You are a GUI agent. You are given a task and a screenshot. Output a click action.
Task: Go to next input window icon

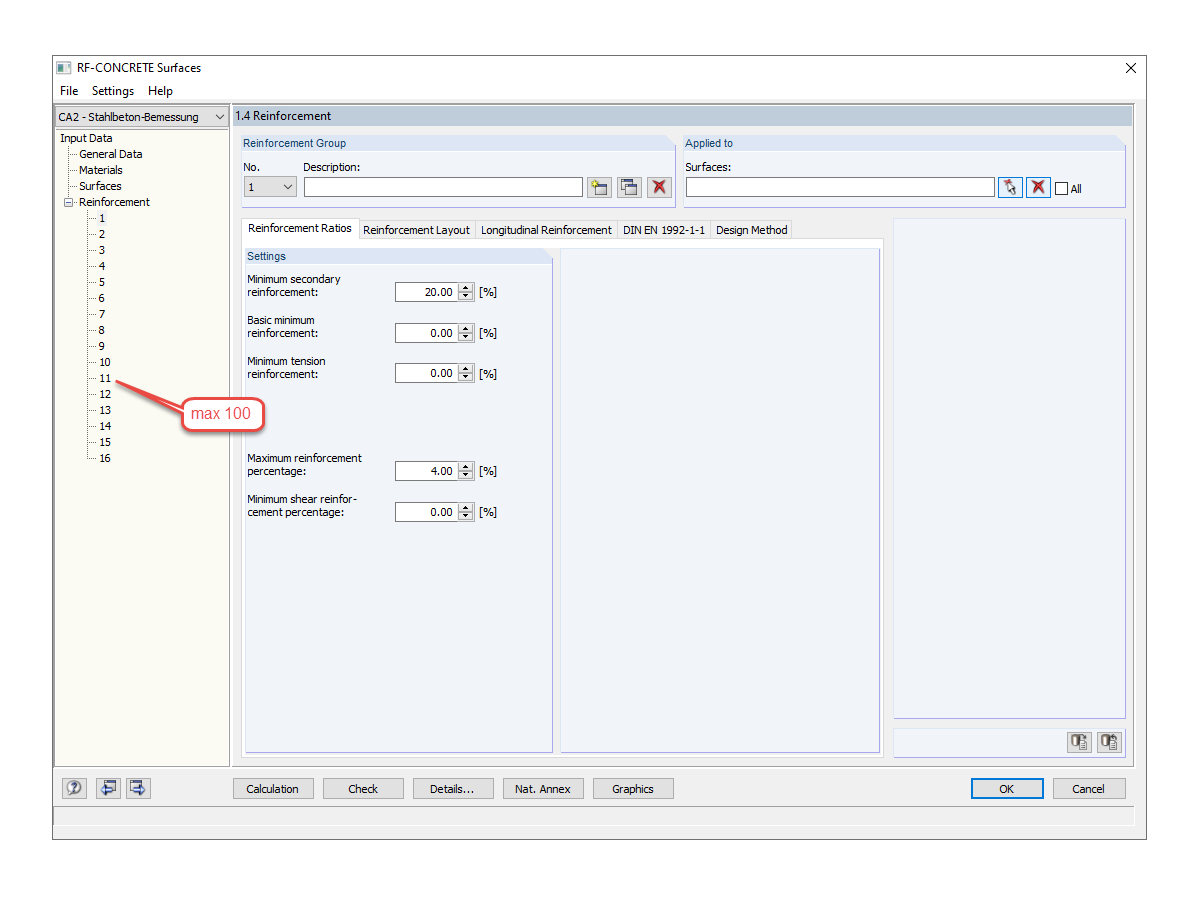[138, 788]
